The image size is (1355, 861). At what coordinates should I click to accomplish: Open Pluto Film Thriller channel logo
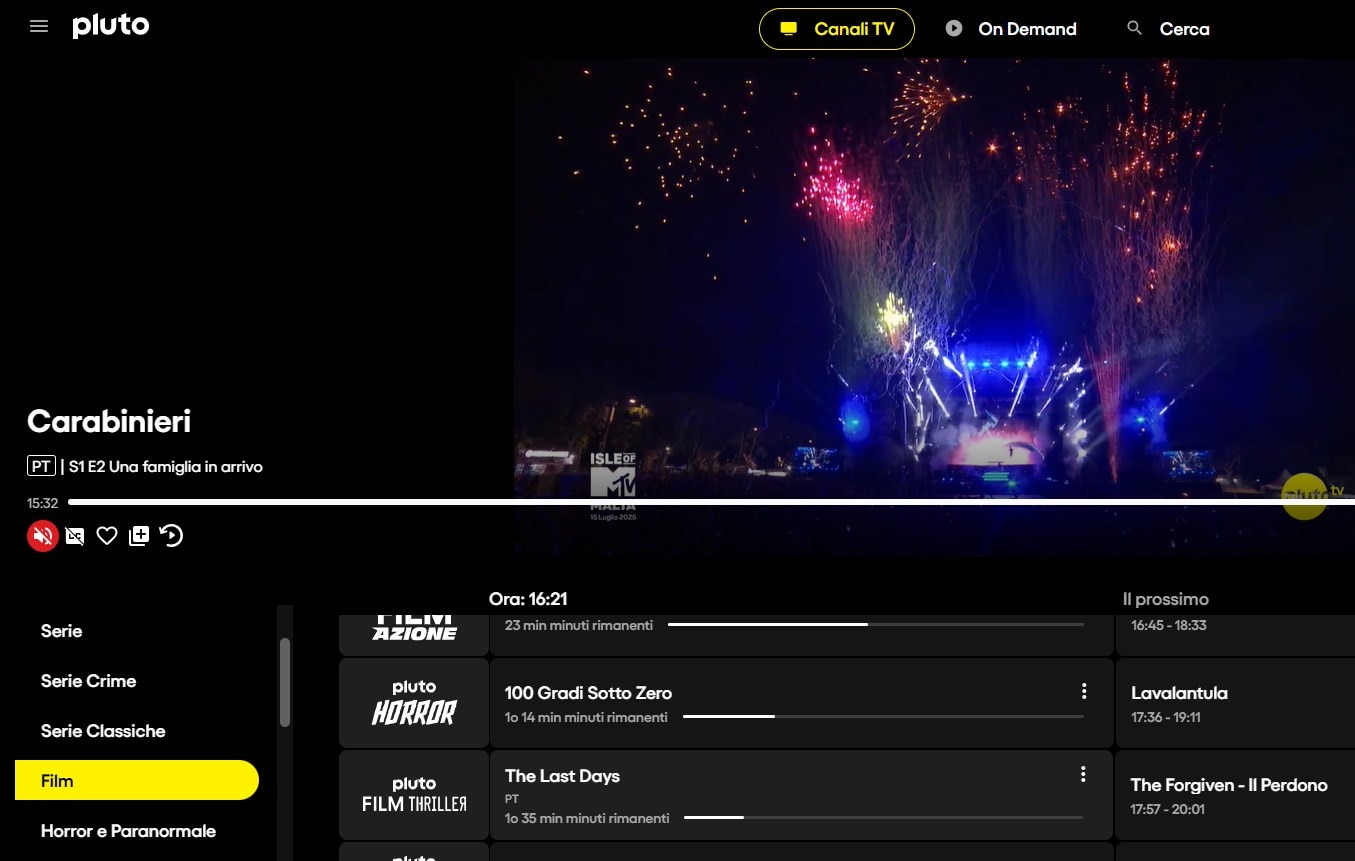point(414,795)
